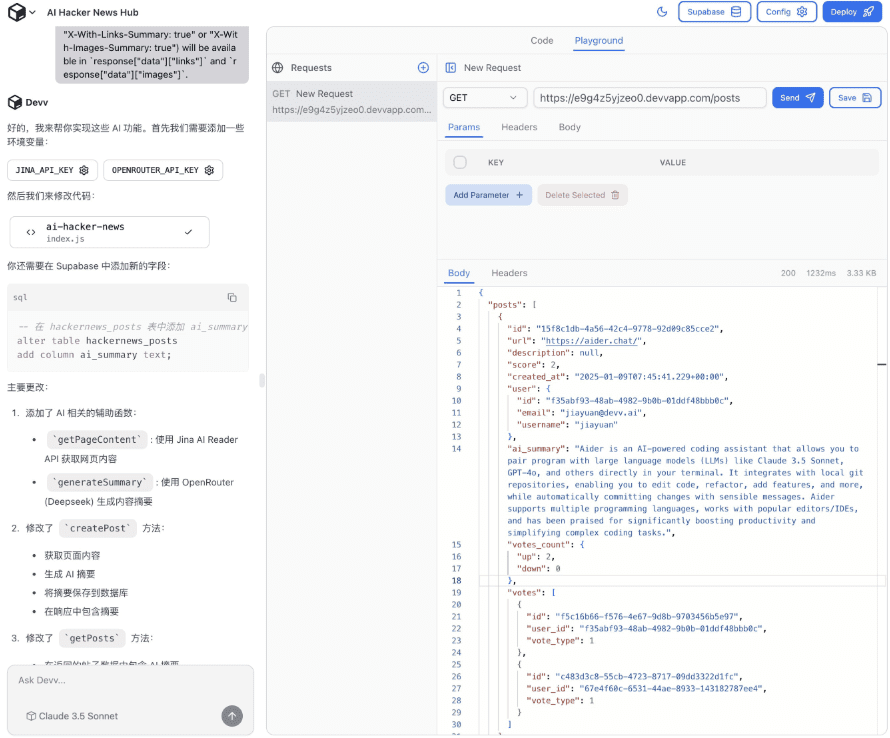Submit message with the up-arrow button
Image resolution: width=890 pixels, height=738 pixels.
232,716
